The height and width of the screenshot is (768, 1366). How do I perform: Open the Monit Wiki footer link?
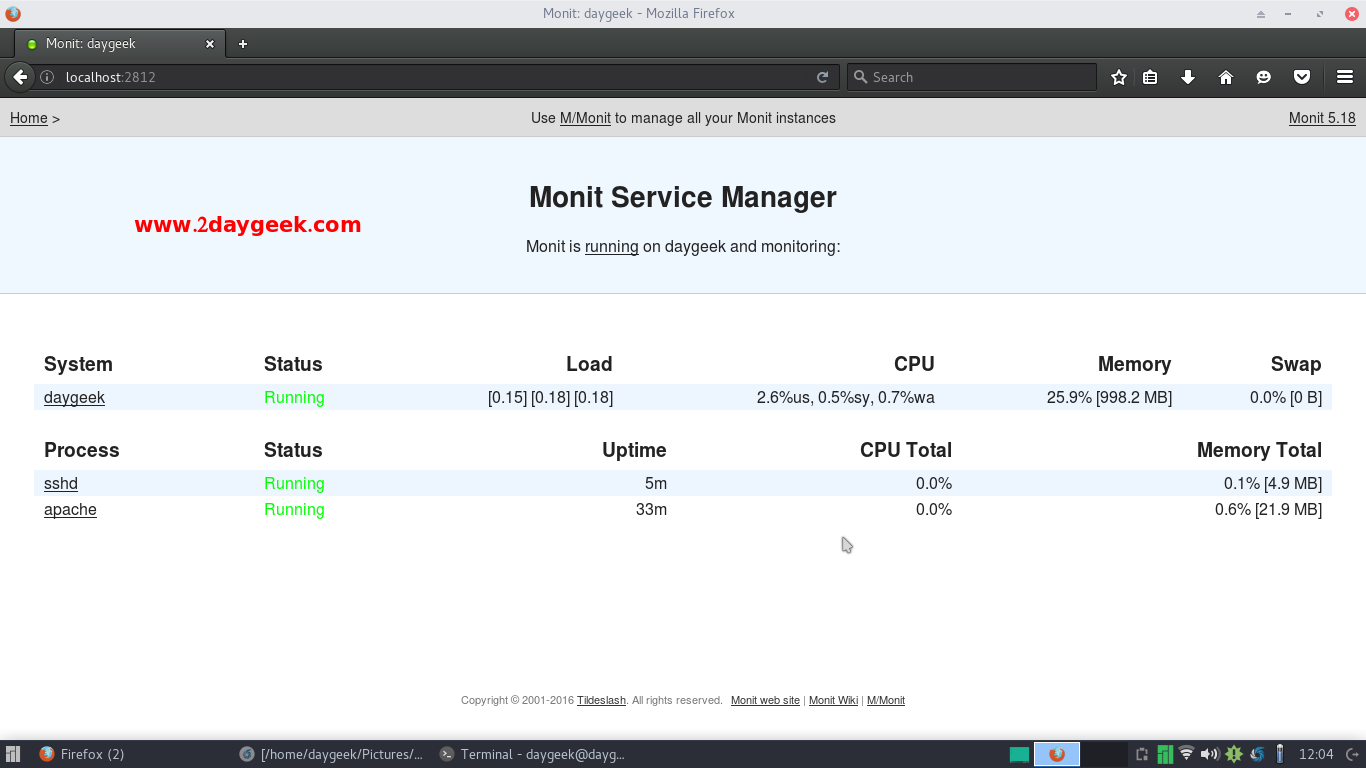click(833, 700)
